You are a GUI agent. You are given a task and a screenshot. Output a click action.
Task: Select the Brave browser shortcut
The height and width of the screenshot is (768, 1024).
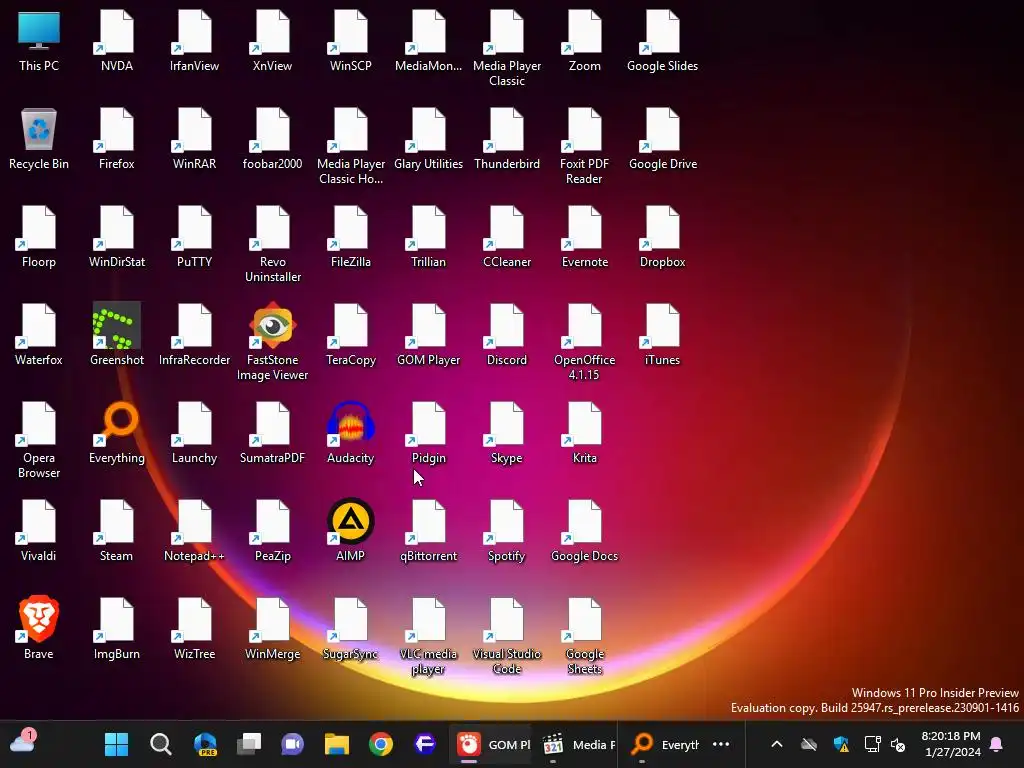tap(39, 628)
